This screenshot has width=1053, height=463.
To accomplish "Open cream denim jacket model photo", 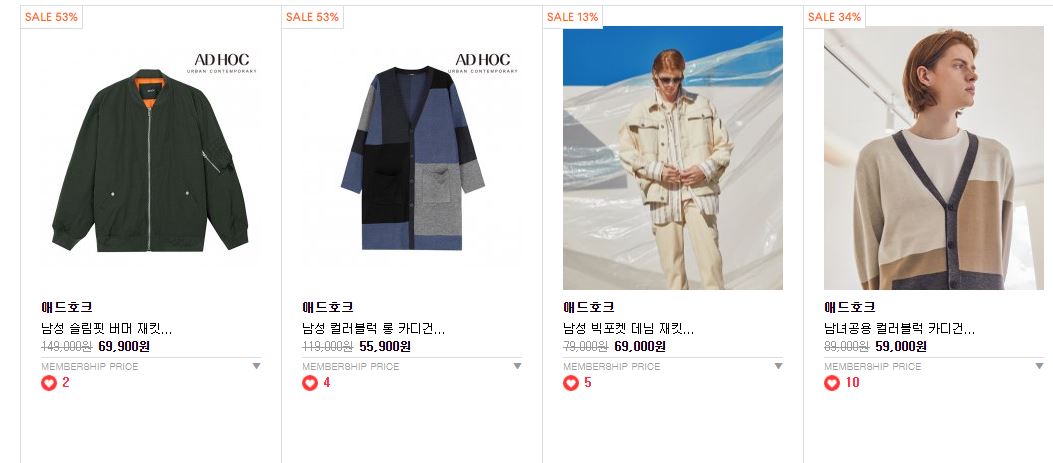I will pos(673,158).
